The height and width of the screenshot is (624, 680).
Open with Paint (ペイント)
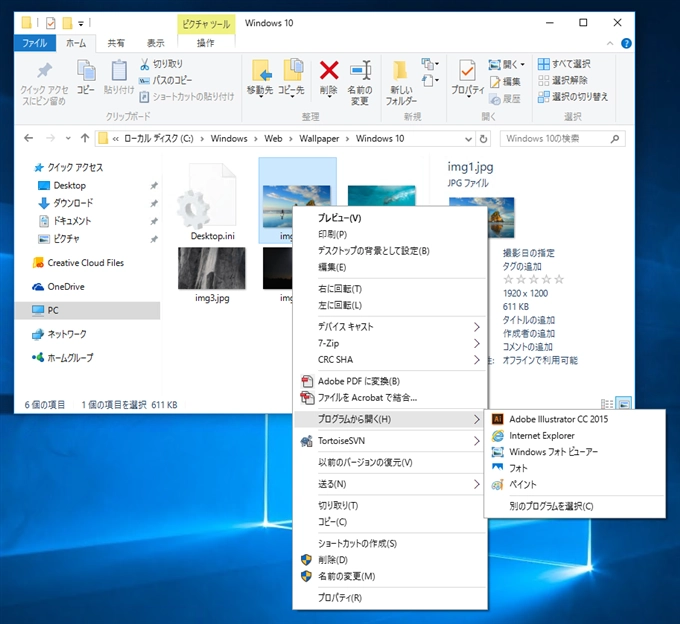[575, 484]
